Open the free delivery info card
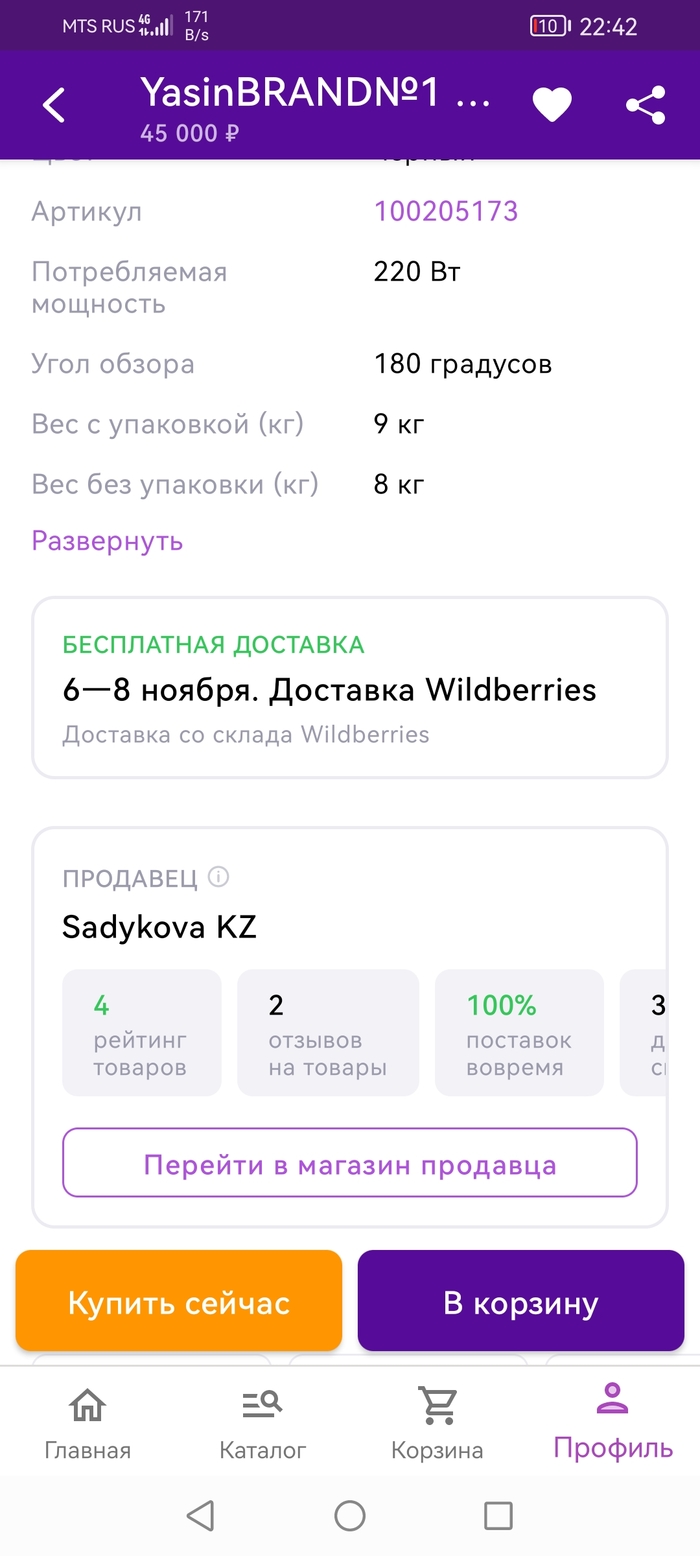The image size is (700, 1556). [350, 689]
